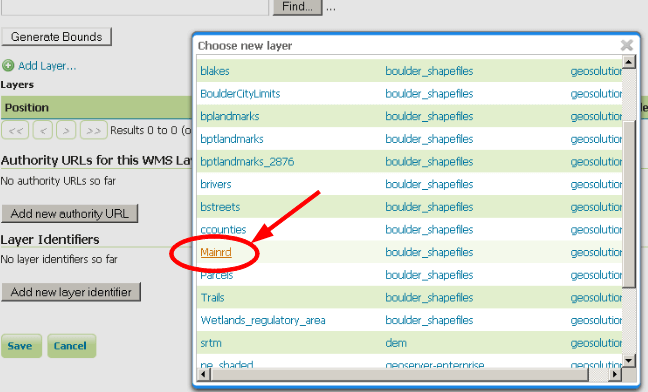
Task: Select the BoulderCityLimits layer
Action: pyautogui.click(x=240, y=94)
